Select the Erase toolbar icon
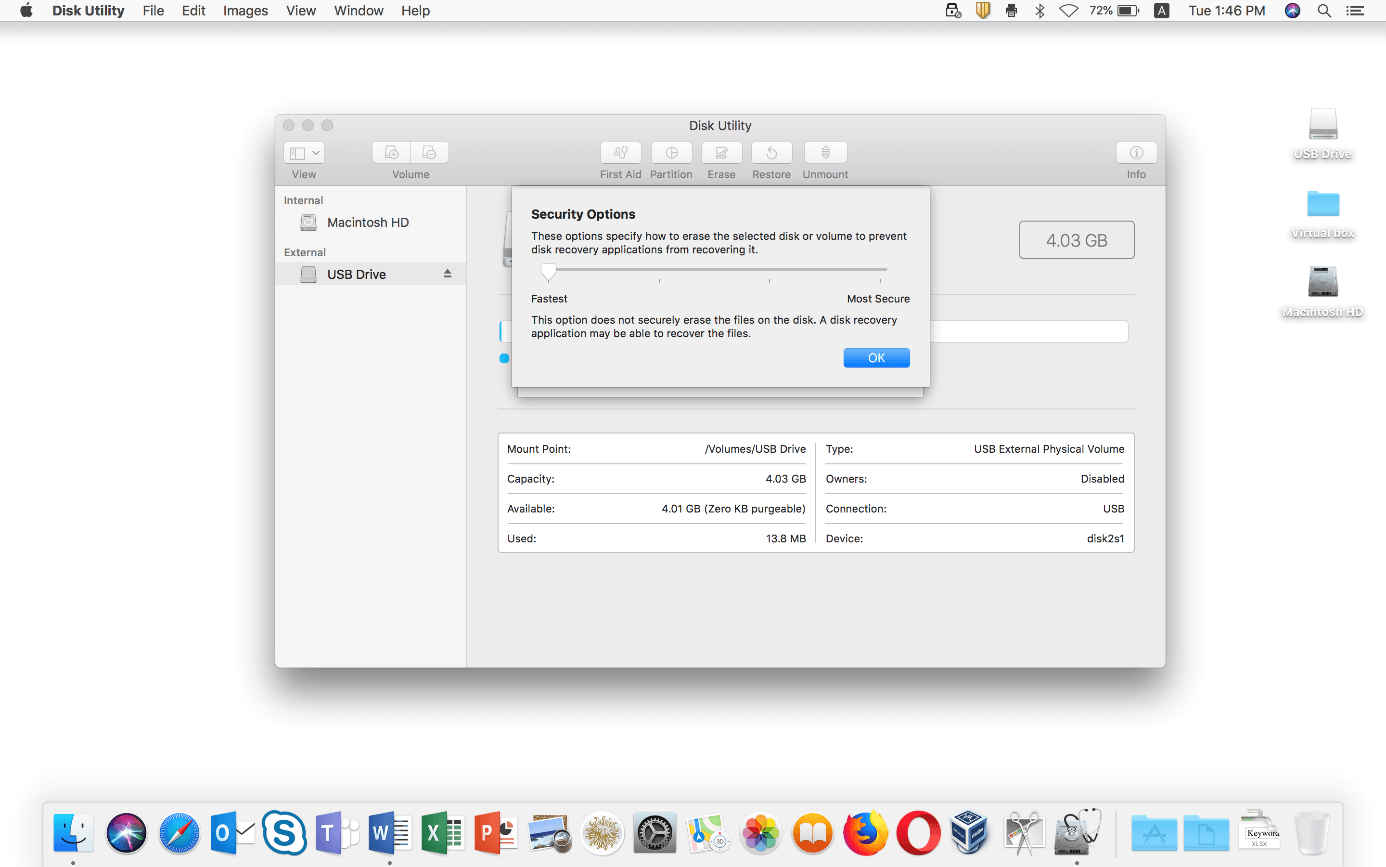The height and width of the screenshot is (867, 1386). (x=721, y=153)
